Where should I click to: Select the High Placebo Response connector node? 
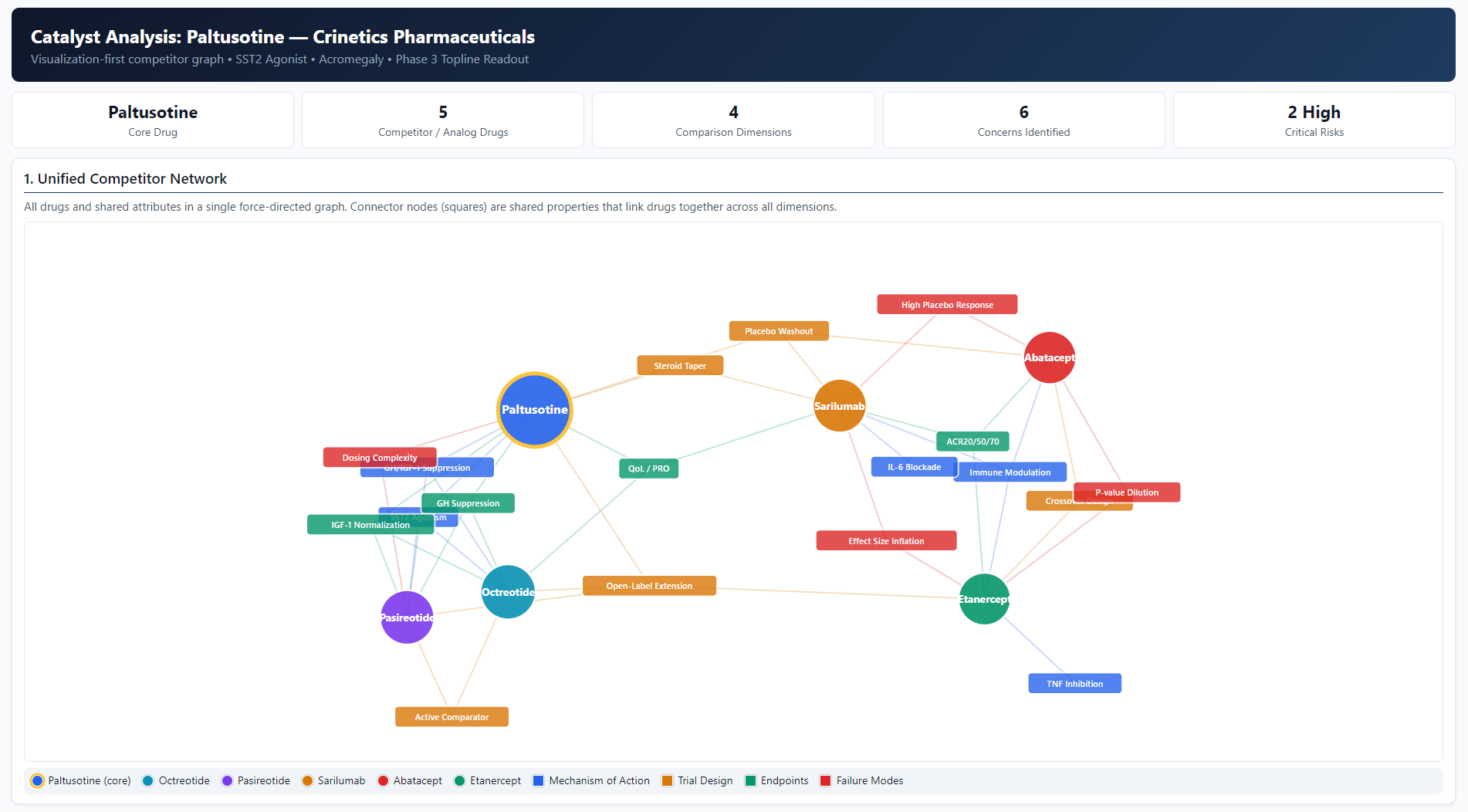click(947, 304)
